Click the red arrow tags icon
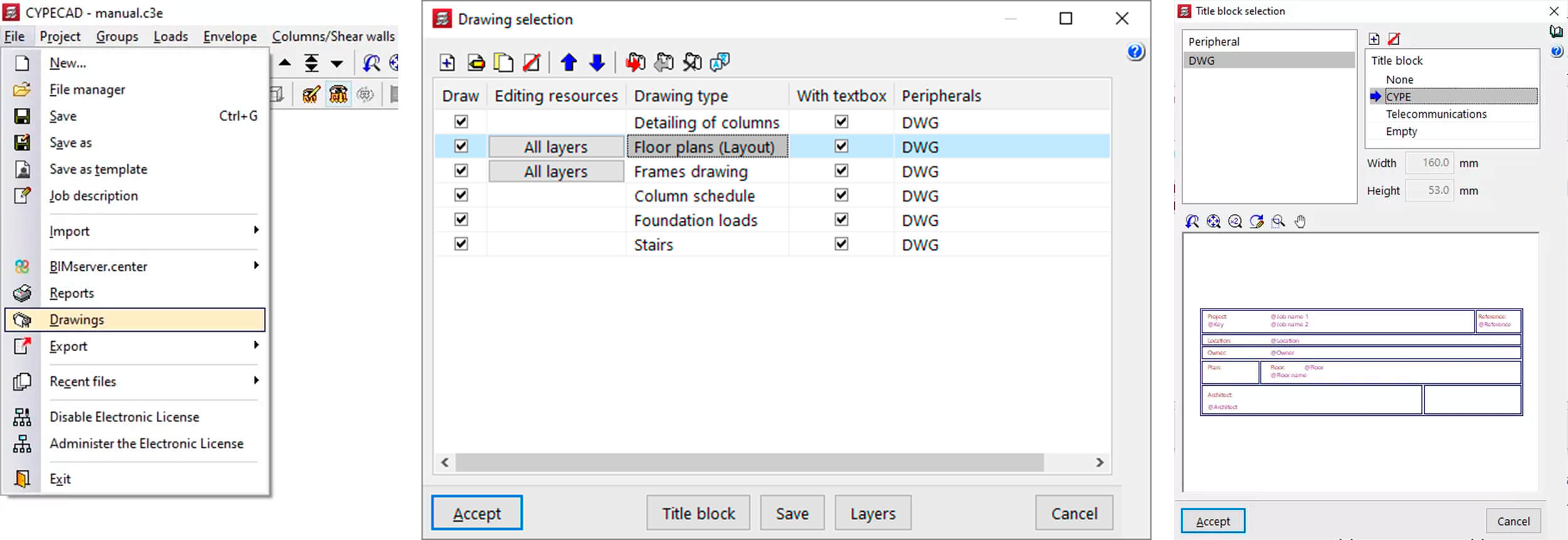Image resolution: width=1568 pixels, height=540 pixels. click(635, 62)
